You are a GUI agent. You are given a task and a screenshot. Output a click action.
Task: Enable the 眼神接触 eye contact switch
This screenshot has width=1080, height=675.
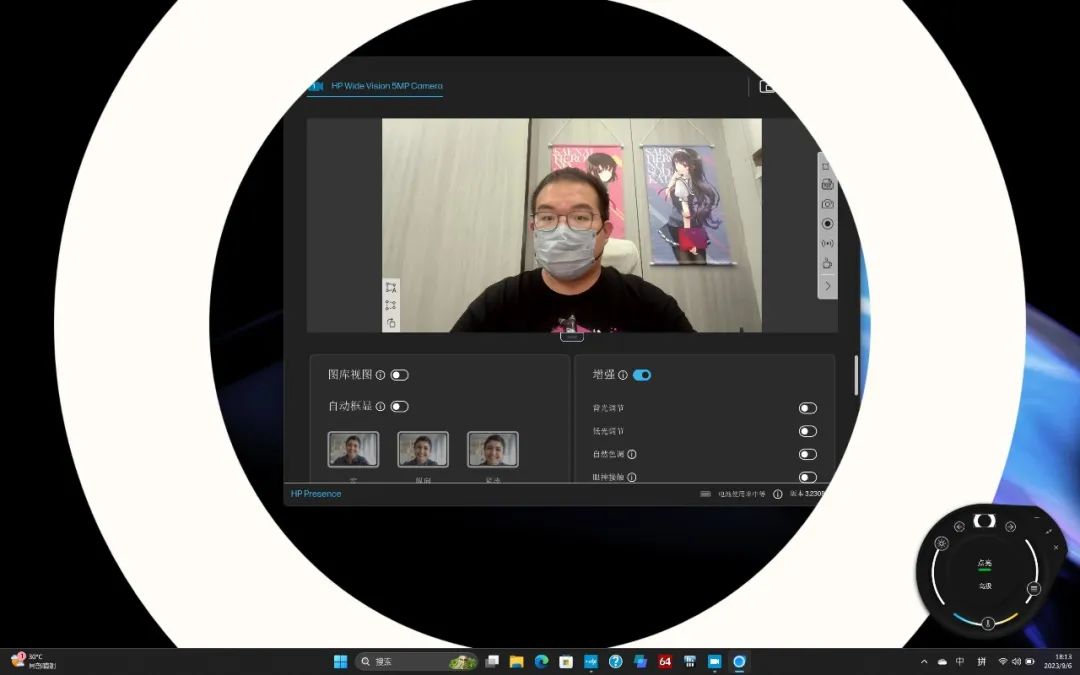coord(808,477)
